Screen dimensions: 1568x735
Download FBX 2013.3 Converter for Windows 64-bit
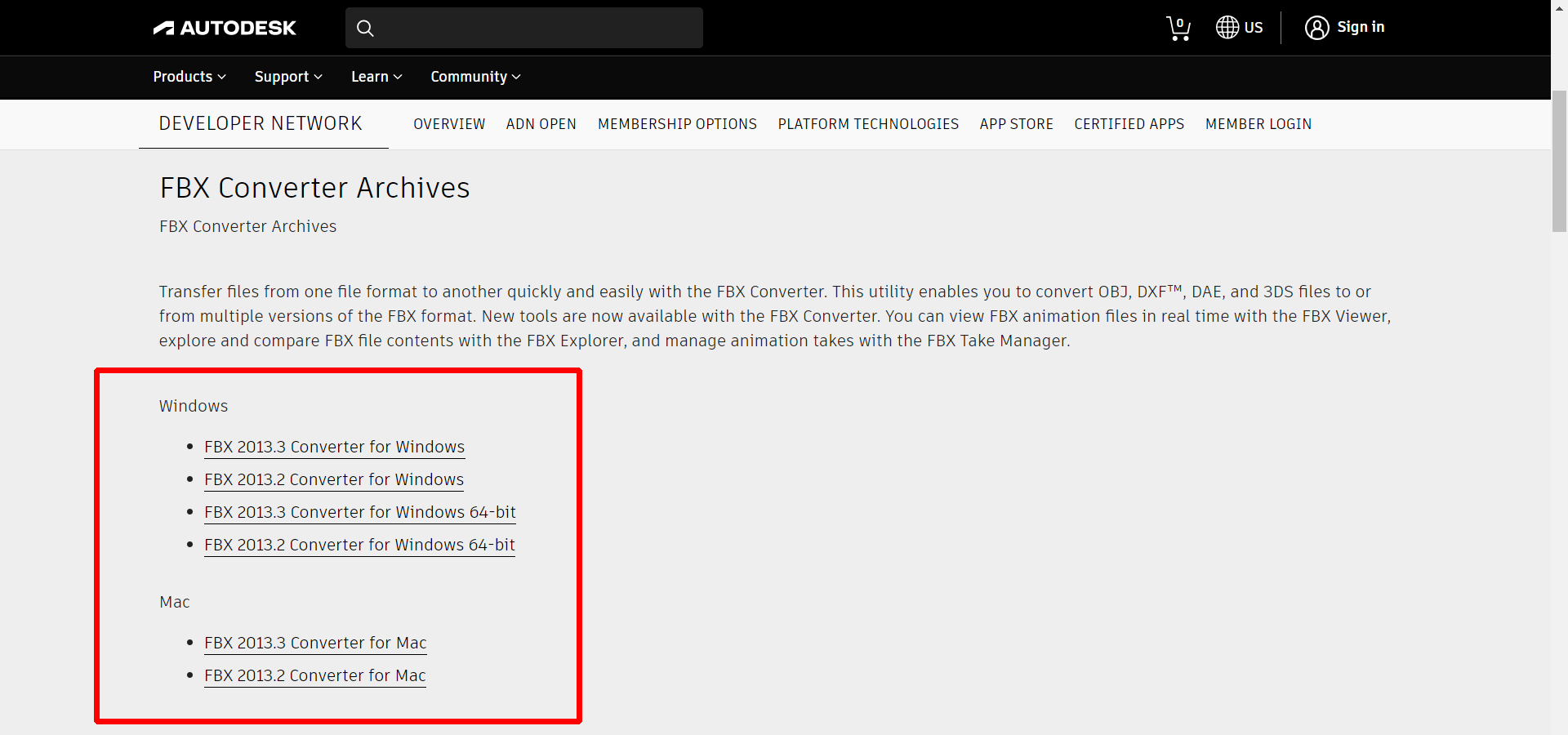point(360,512)
